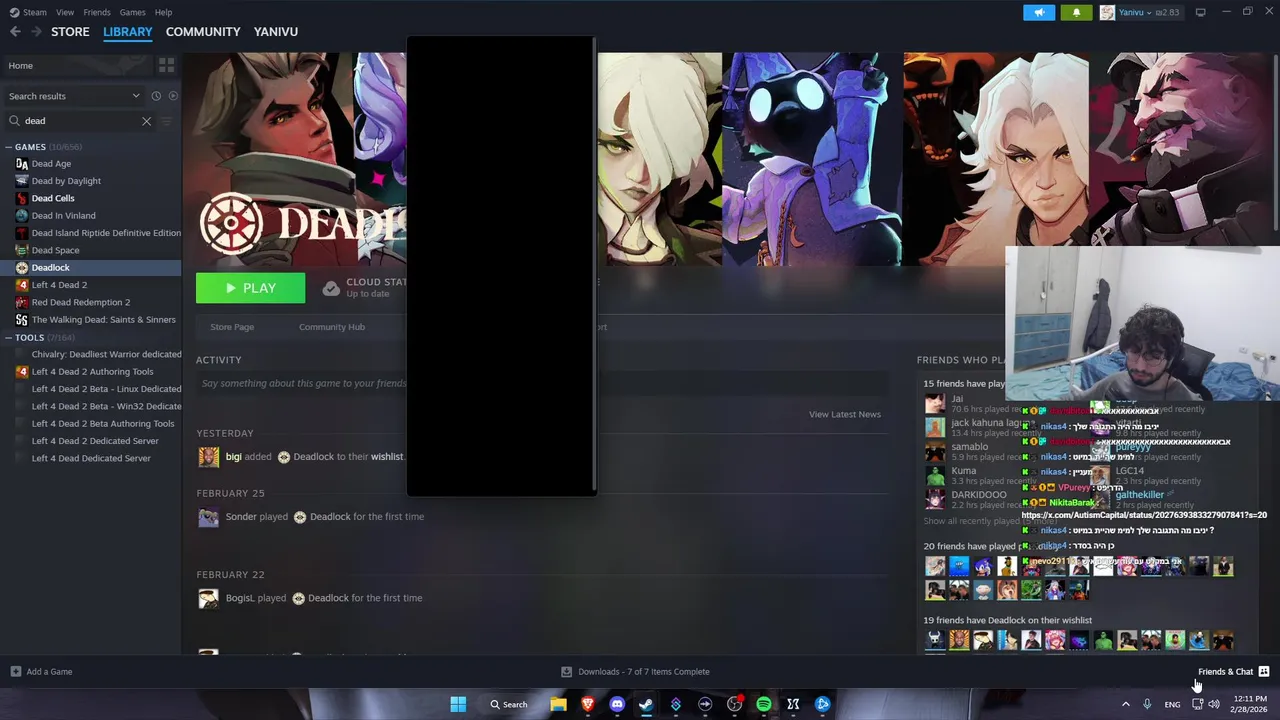
Task: Open Spotify from the taskbar
Action: 764,704
